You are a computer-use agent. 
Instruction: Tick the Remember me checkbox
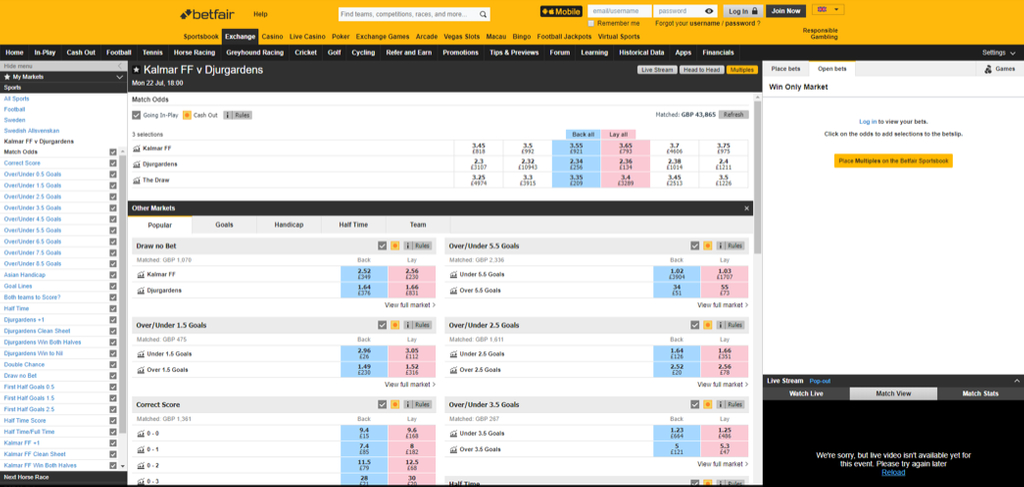591,23
